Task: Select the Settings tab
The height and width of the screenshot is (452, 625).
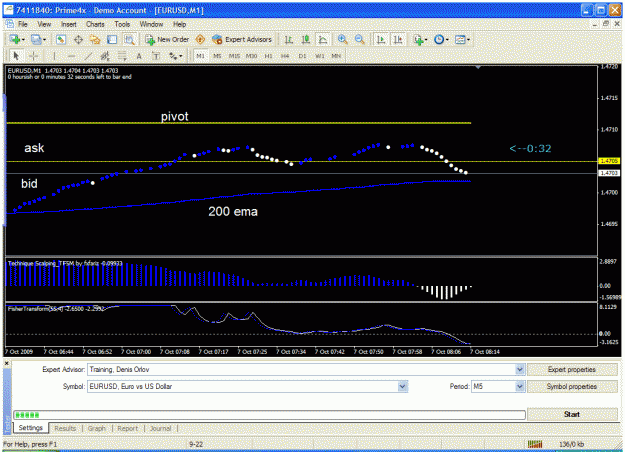Action: pos(31,428)
